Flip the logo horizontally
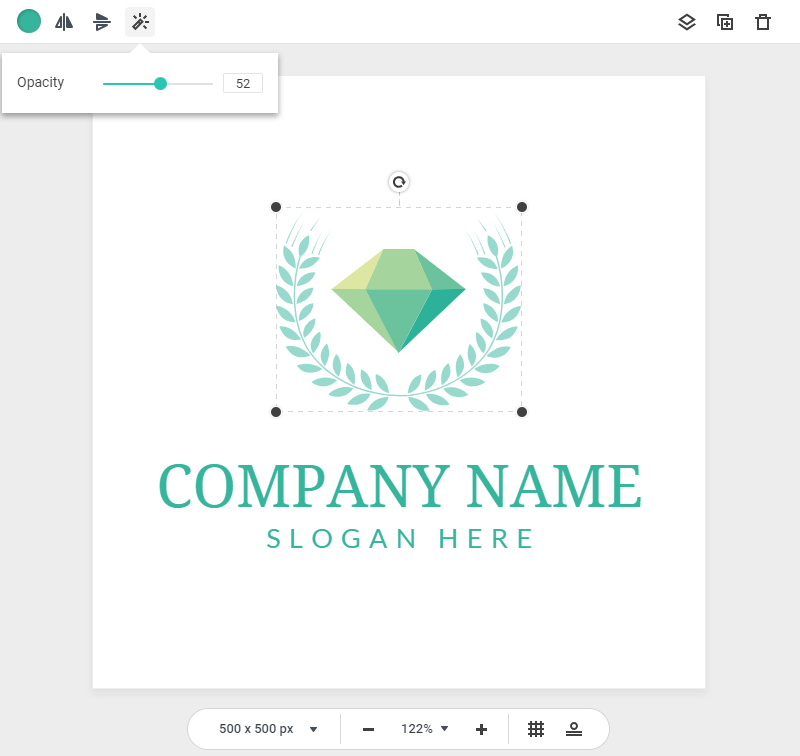 tap(65, 22)
